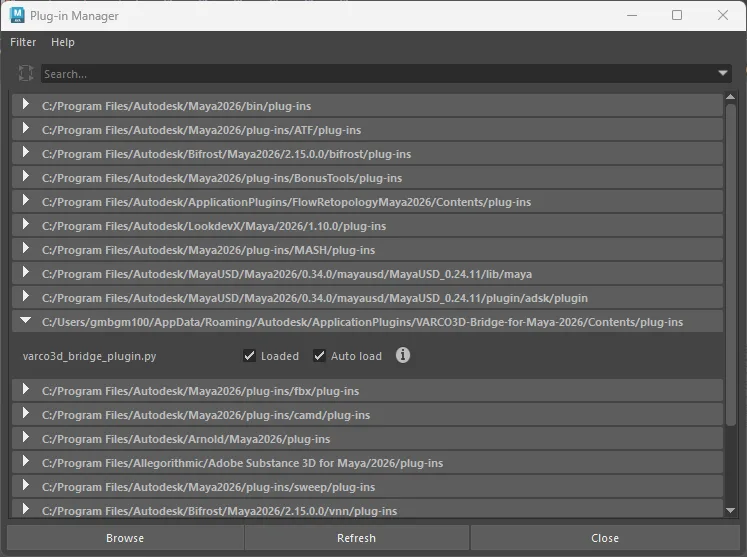Click the search filter icon beside Search field

tap(26, 73)
